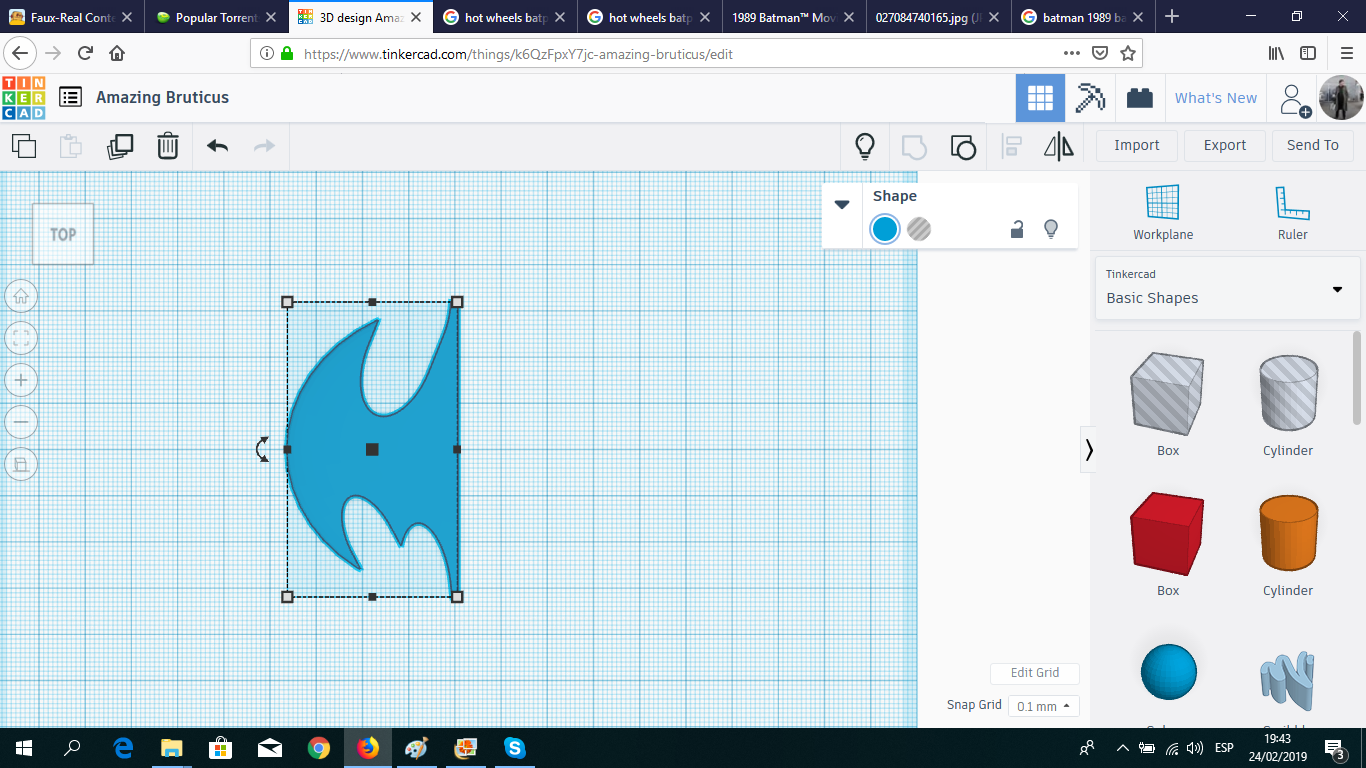Switch to the 027084740165.jpg tab

pyautogui.click(x=937, y=17)
